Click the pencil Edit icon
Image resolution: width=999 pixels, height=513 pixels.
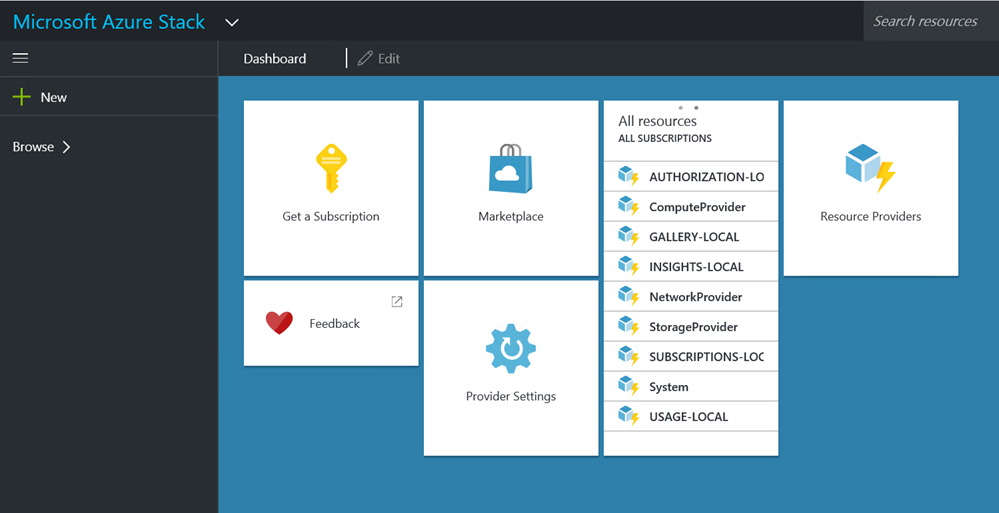pos(364,59)
